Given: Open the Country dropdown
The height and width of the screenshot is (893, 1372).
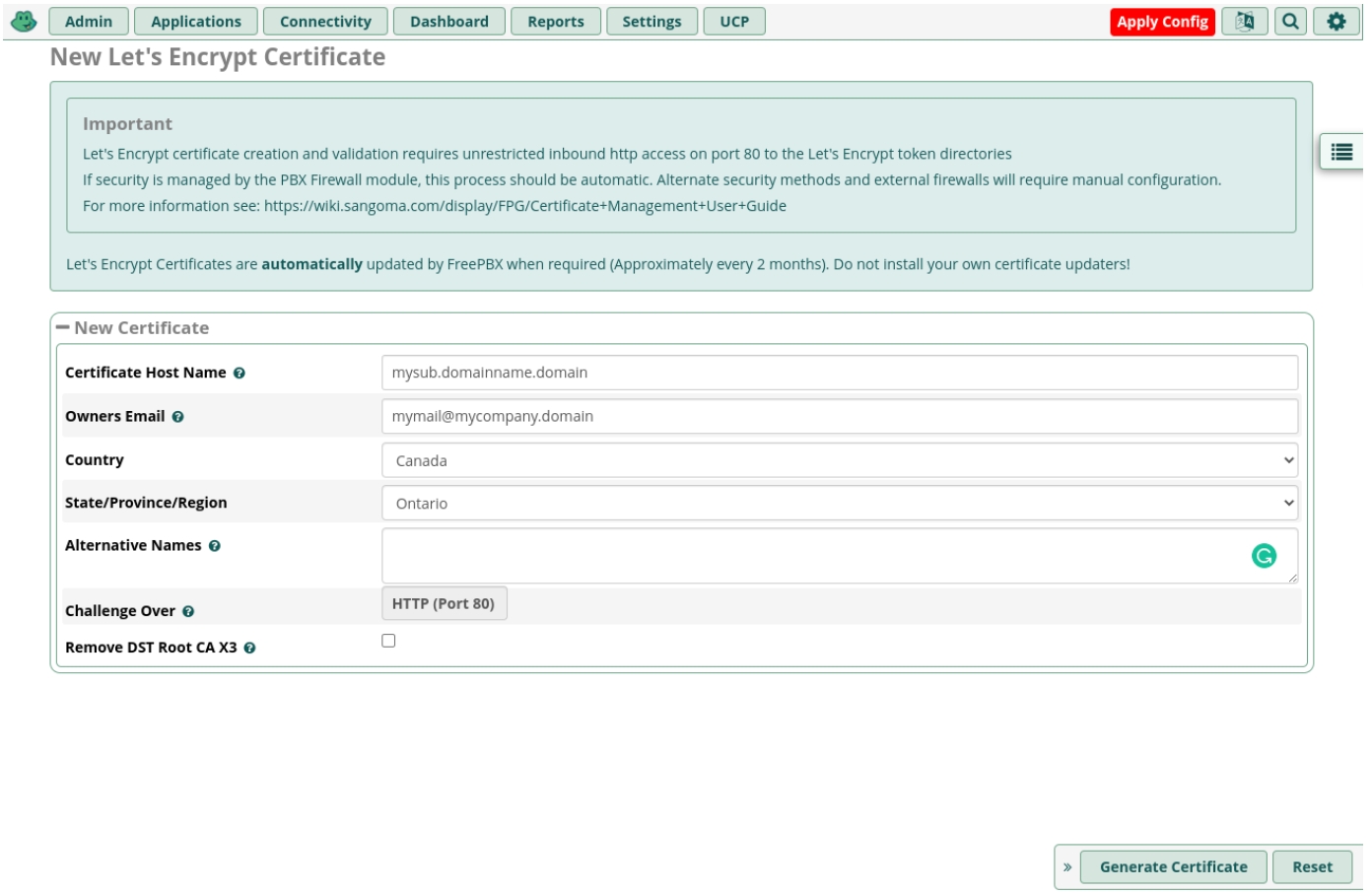Looking at the screenshot, I should pos(839,460).
